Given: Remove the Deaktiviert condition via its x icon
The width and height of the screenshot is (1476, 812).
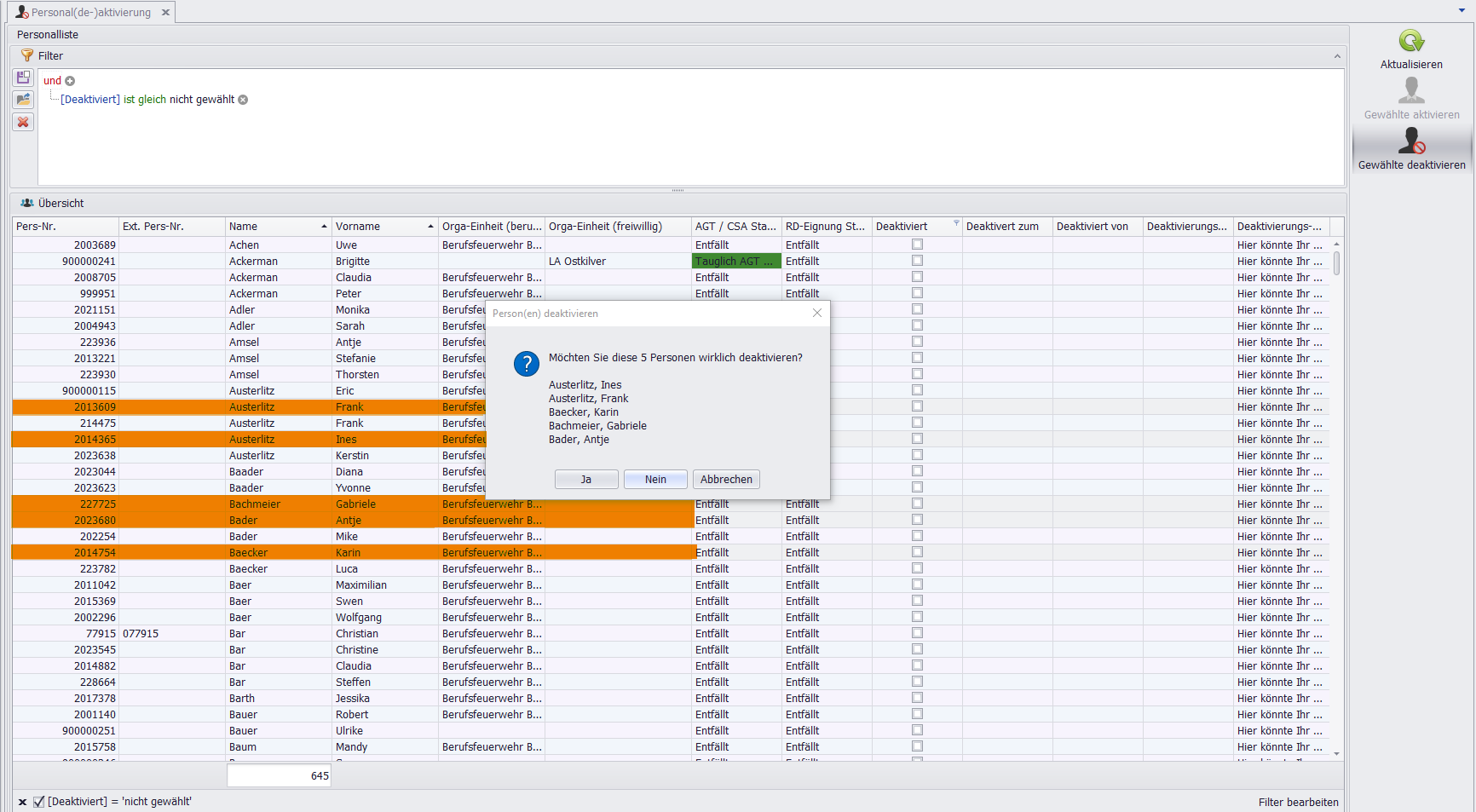Looking at the screenshot, I should (x=243, y=100).
